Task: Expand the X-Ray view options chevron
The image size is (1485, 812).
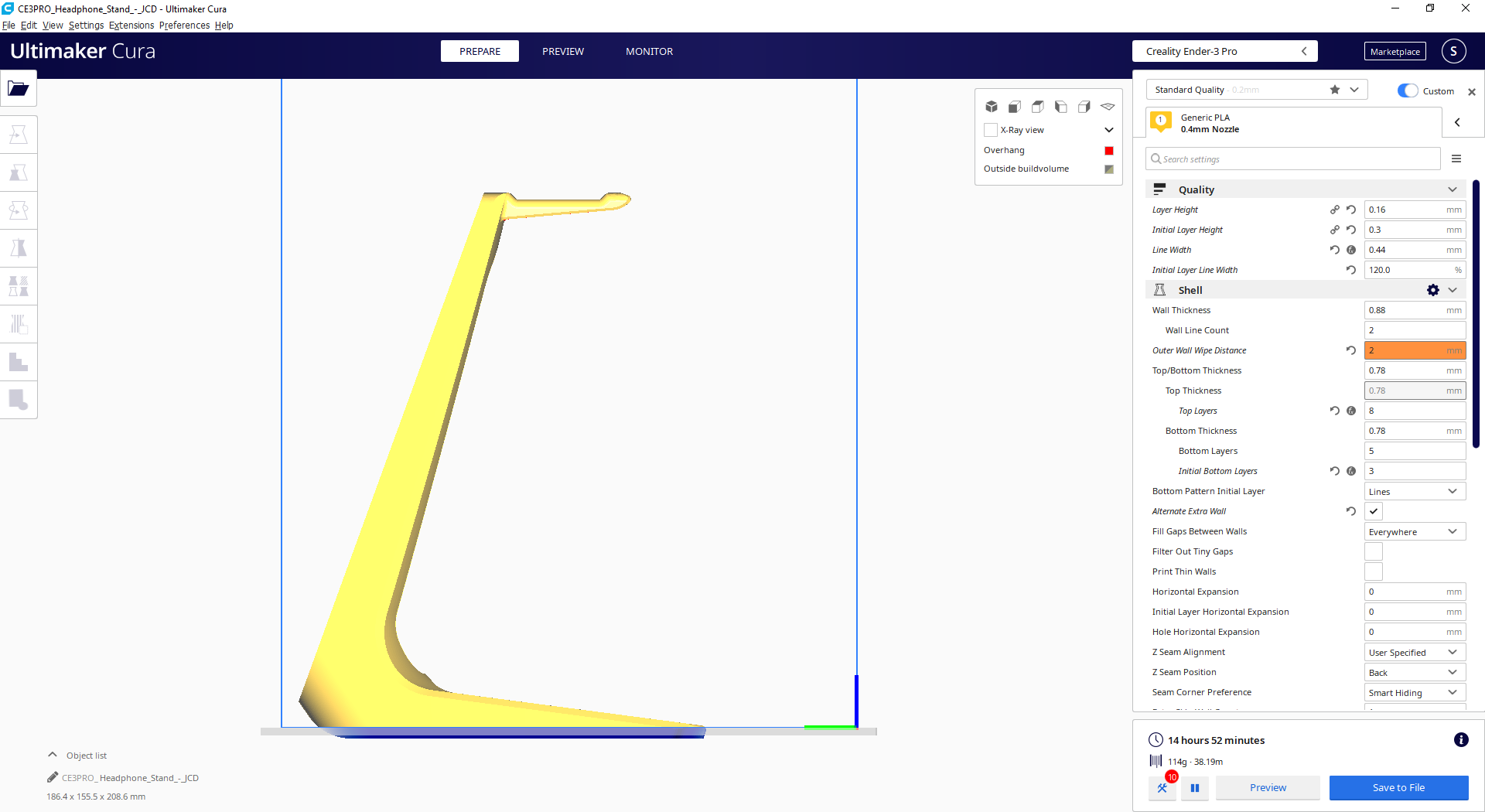Action: 1109,130
